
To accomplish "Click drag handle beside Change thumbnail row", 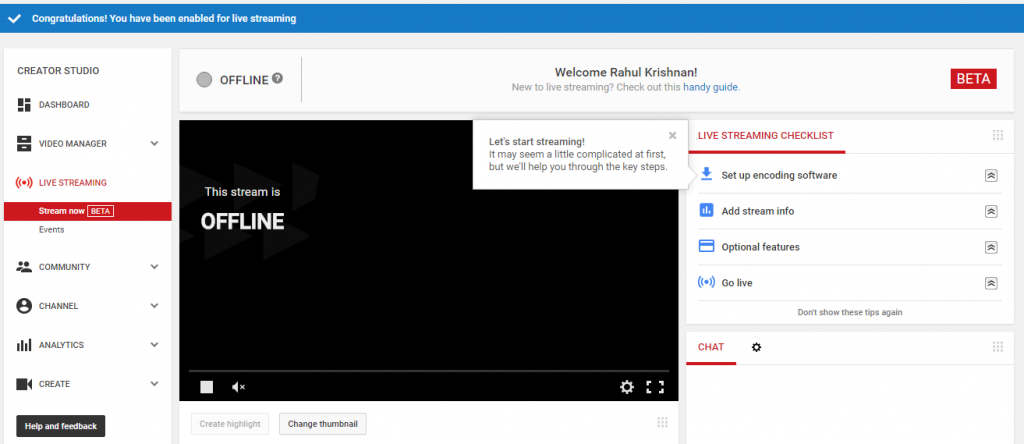I will [x=662, y=422].
